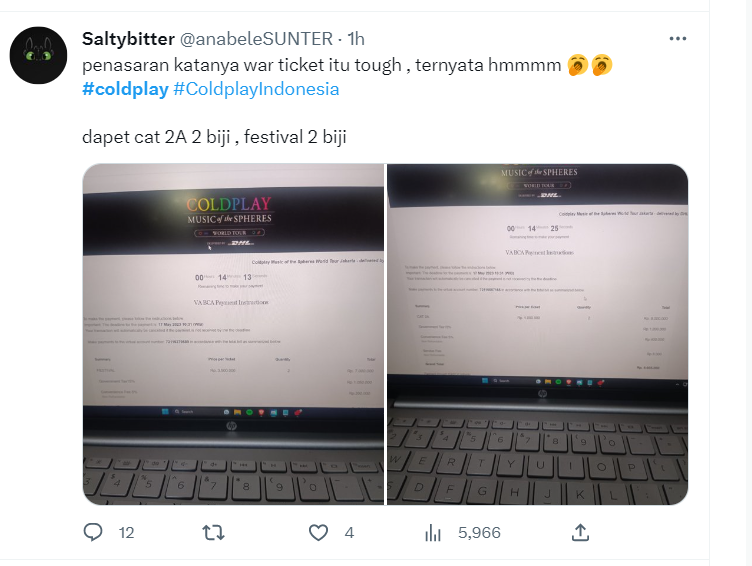Open the @anabeleSUNTER handle

pyautogui.click(x=256, y=39)
